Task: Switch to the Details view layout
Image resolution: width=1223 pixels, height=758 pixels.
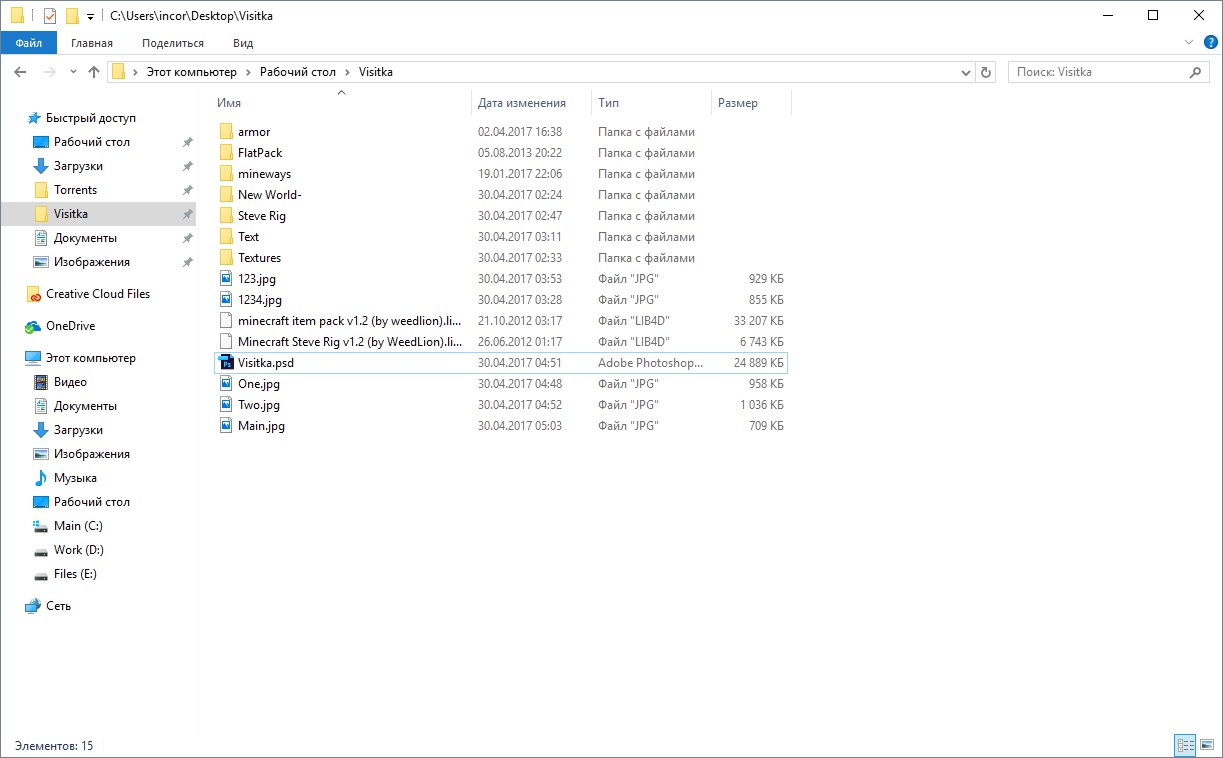Action: point(1185,745)
